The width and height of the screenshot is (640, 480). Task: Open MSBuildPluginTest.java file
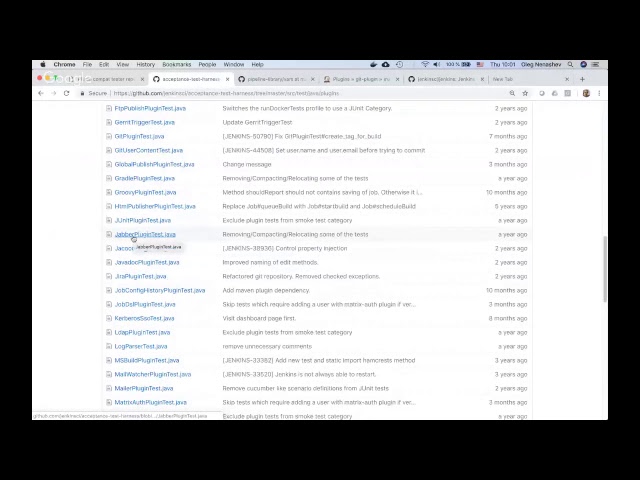147,360
